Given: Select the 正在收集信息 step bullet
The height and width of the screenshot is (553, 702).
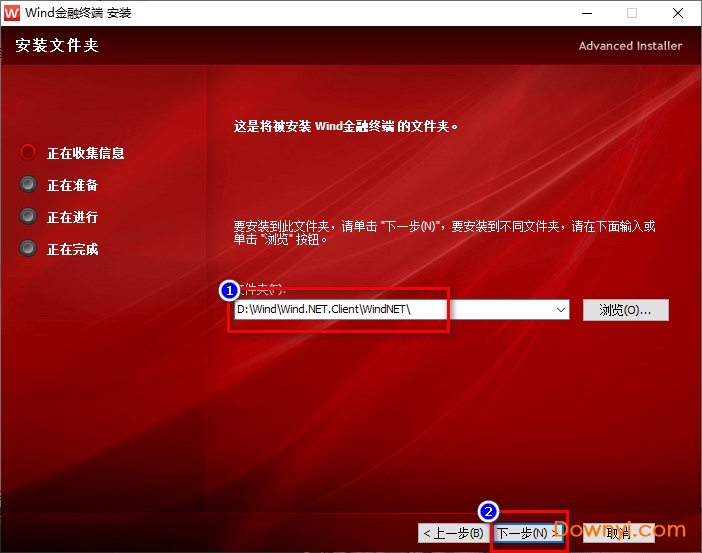Looking at the screenshot, I should (28, 153).
